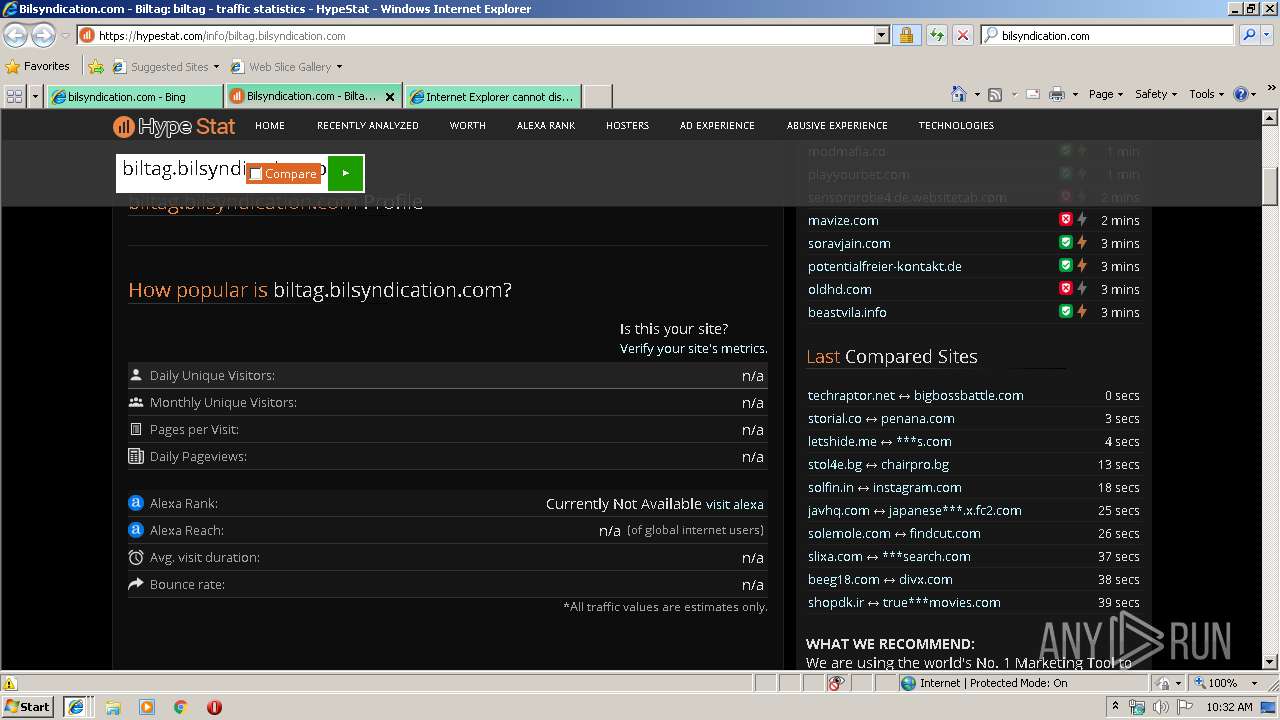Switch to Internet Explorer cannot display tab
Viewport: 1280px width, 720px height.
[492, 96]
